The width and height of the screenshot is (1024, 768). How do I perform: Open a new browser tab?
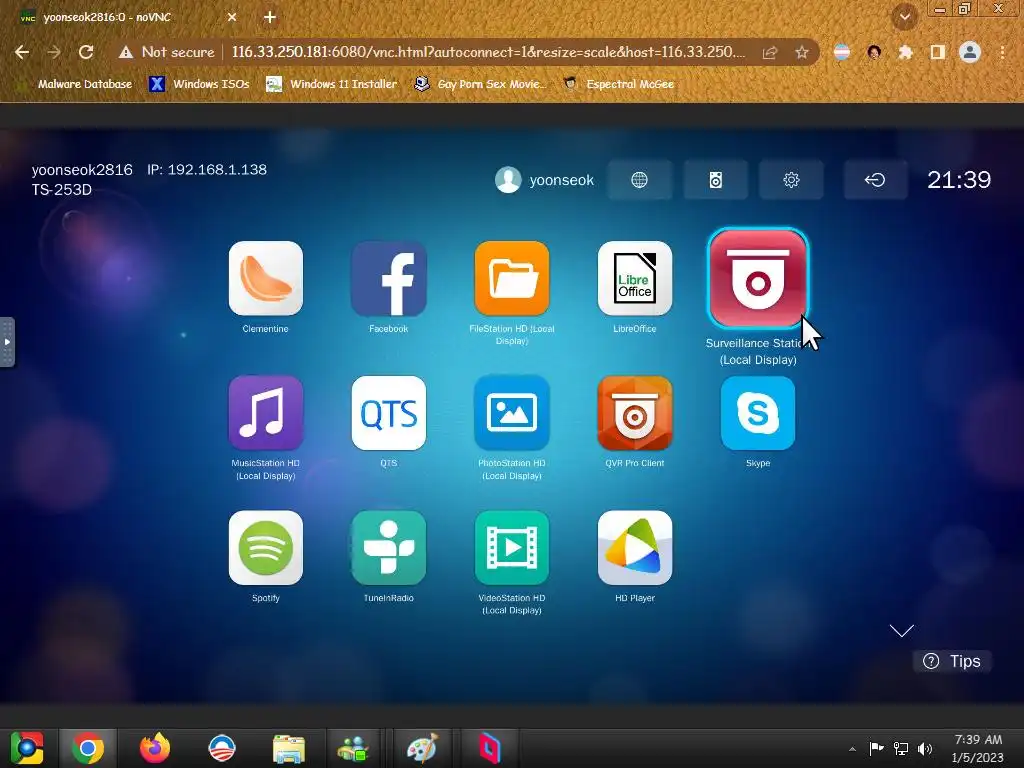tap(270, 17)
